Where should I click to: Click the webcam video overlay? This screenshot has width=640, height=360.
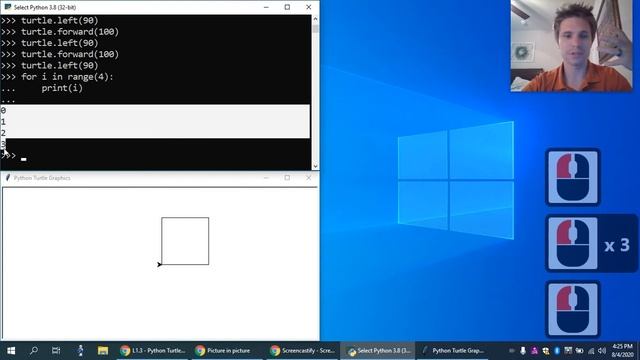click(x=571, y=46)
